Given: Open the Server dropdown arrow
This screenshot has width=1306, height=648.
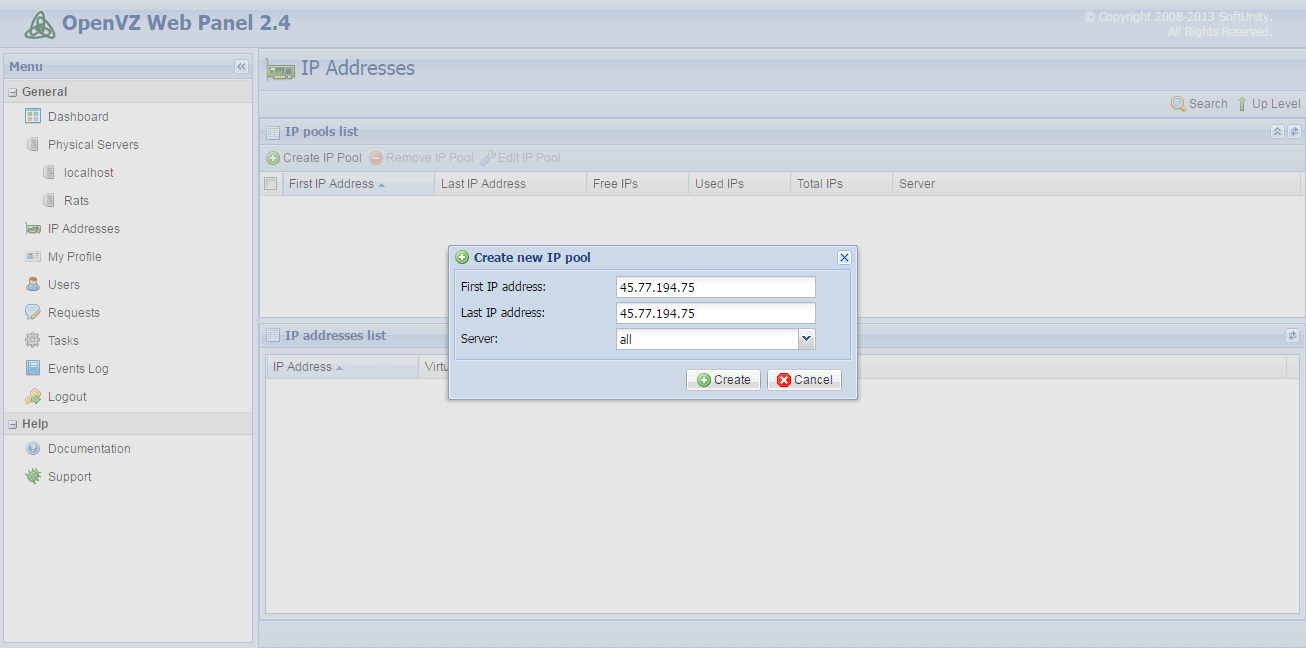Looking at the screenshot, I should tap(807, 339).
